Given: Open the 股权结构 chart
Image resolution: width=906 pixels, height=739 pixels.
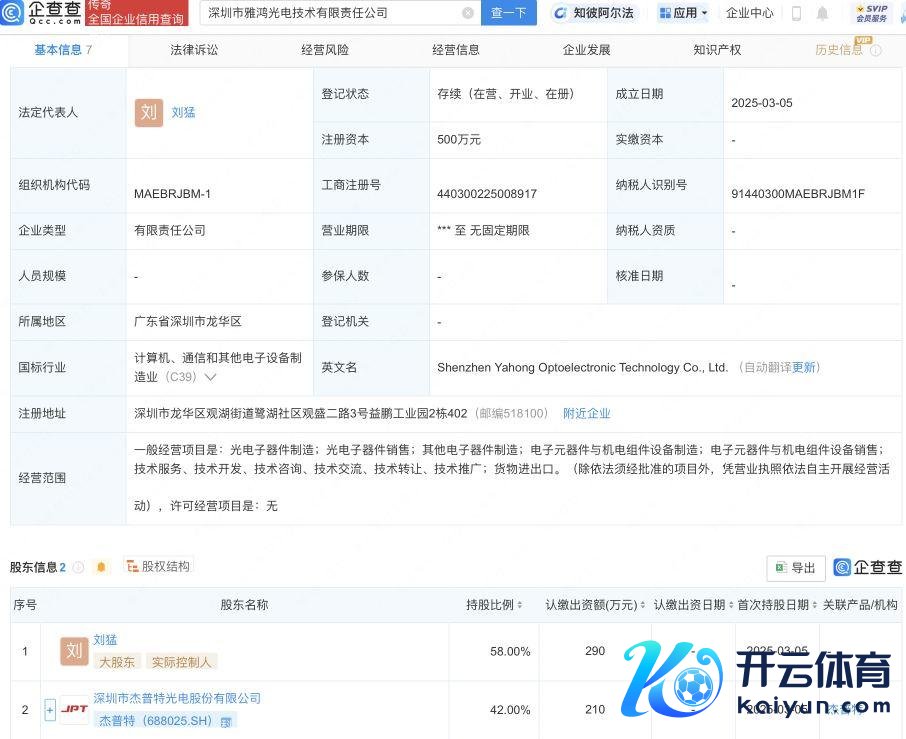Looking at the screenshot, I should pos(158,567).
